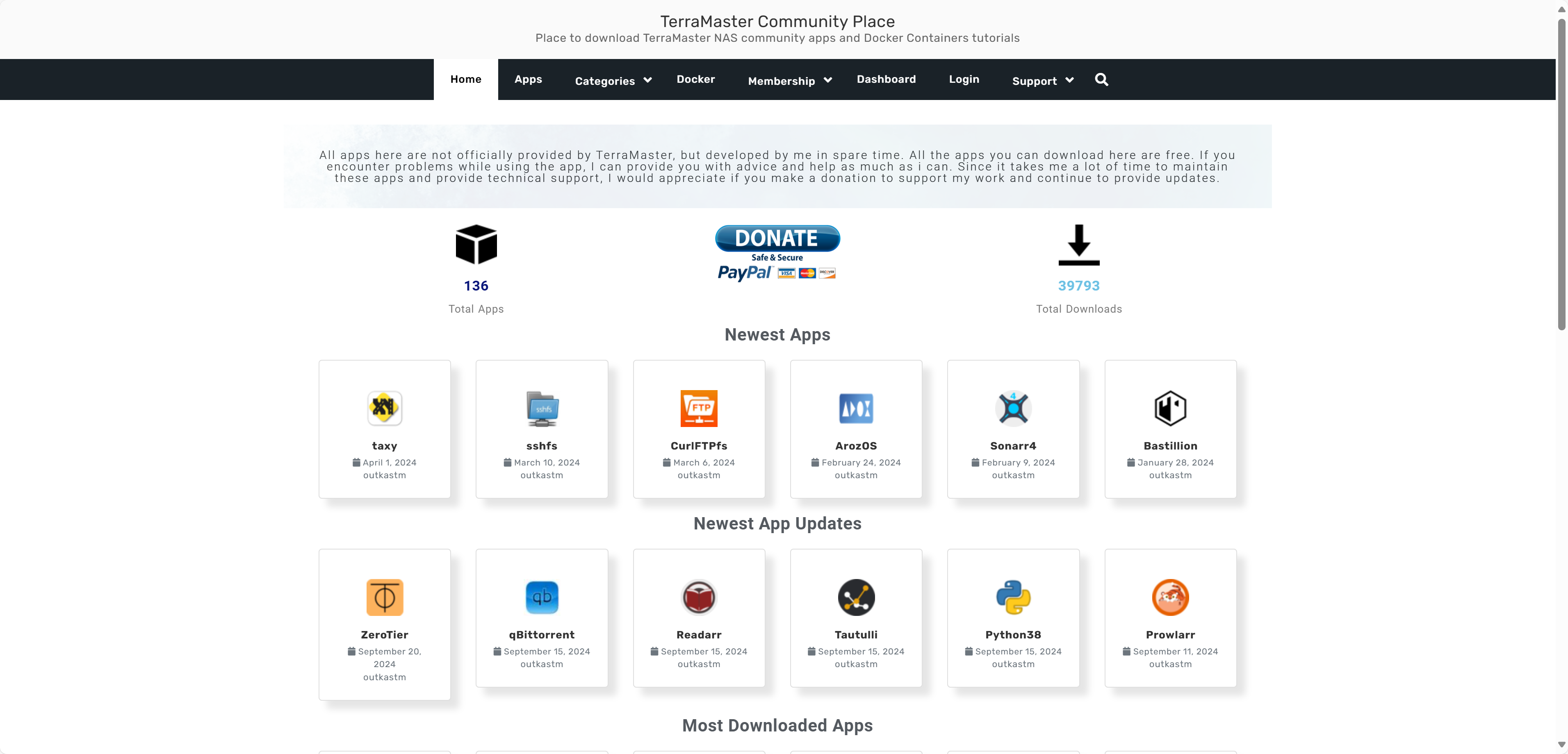This screenshot has width=1568, height=754.
Task: Click the Newest App Updates heading
Action: [777, 524]
